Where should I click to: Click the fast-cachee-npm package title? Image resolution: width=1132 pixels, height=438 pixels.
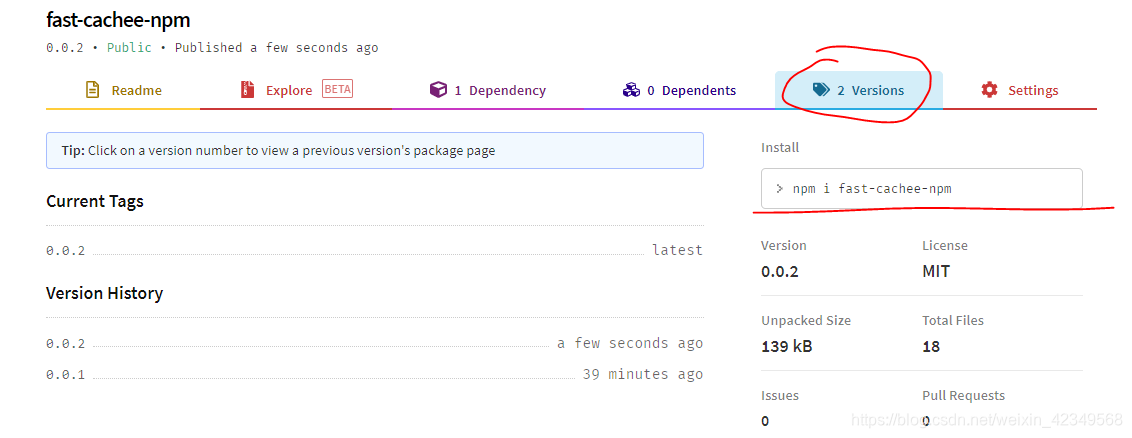point(118,20)
